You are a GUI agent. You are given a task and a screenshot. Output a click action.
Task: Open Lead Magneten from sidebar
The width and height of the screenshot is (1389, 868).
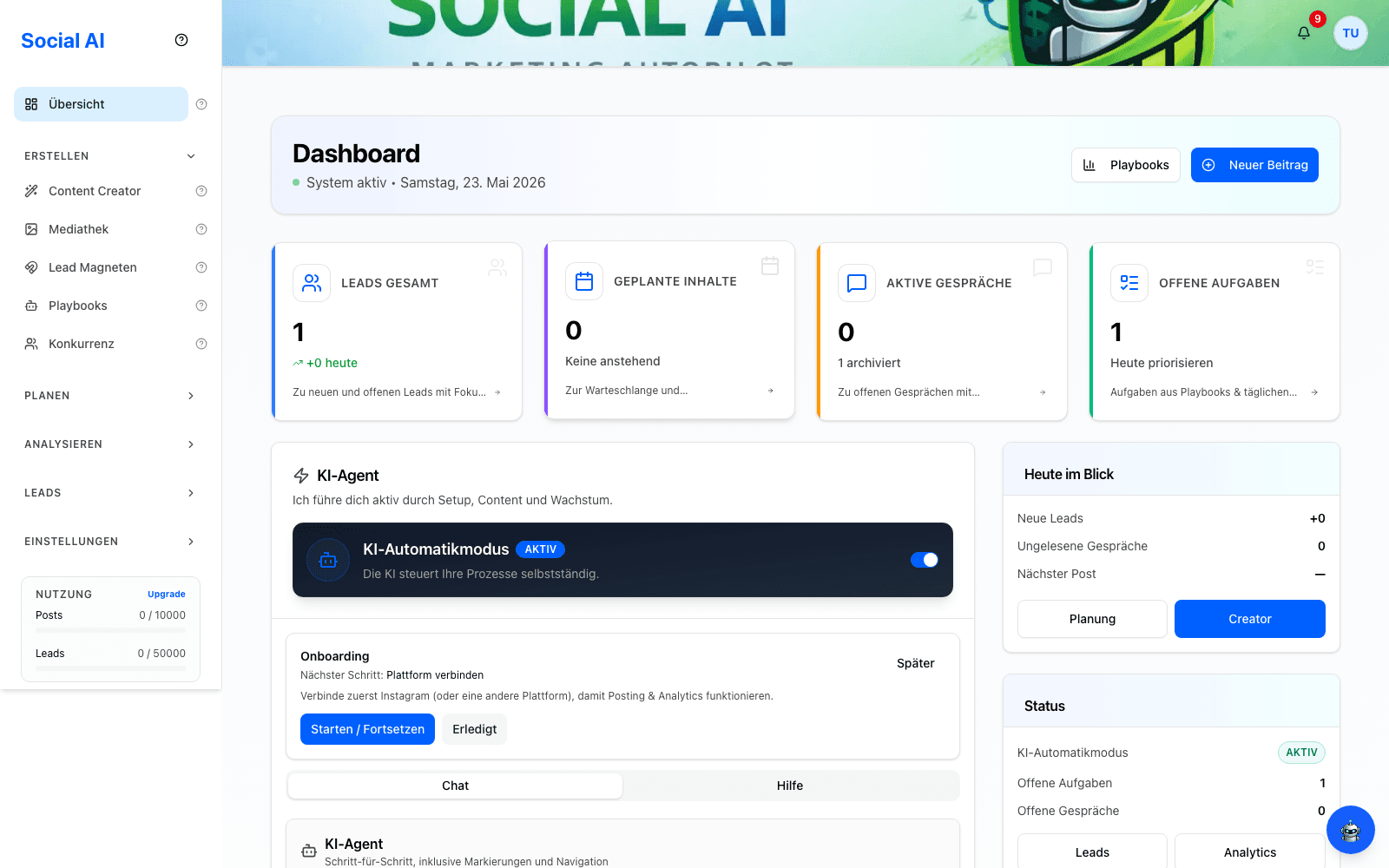(x=101, y=267)
